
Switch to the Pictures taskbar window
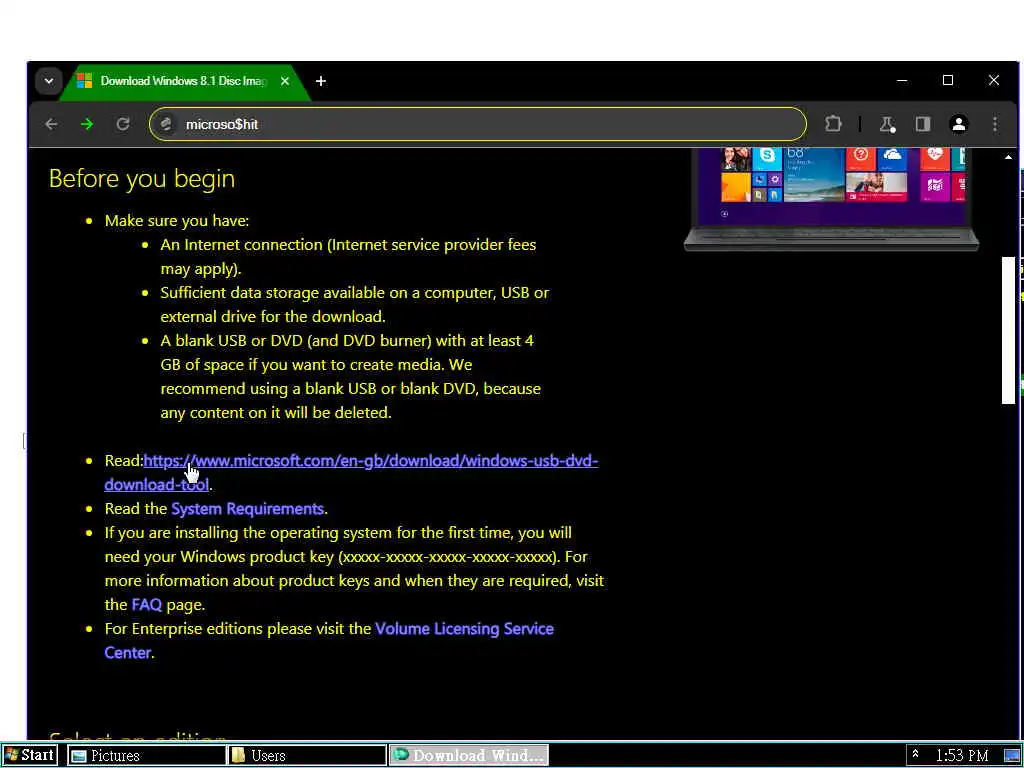tap(146, 756)
